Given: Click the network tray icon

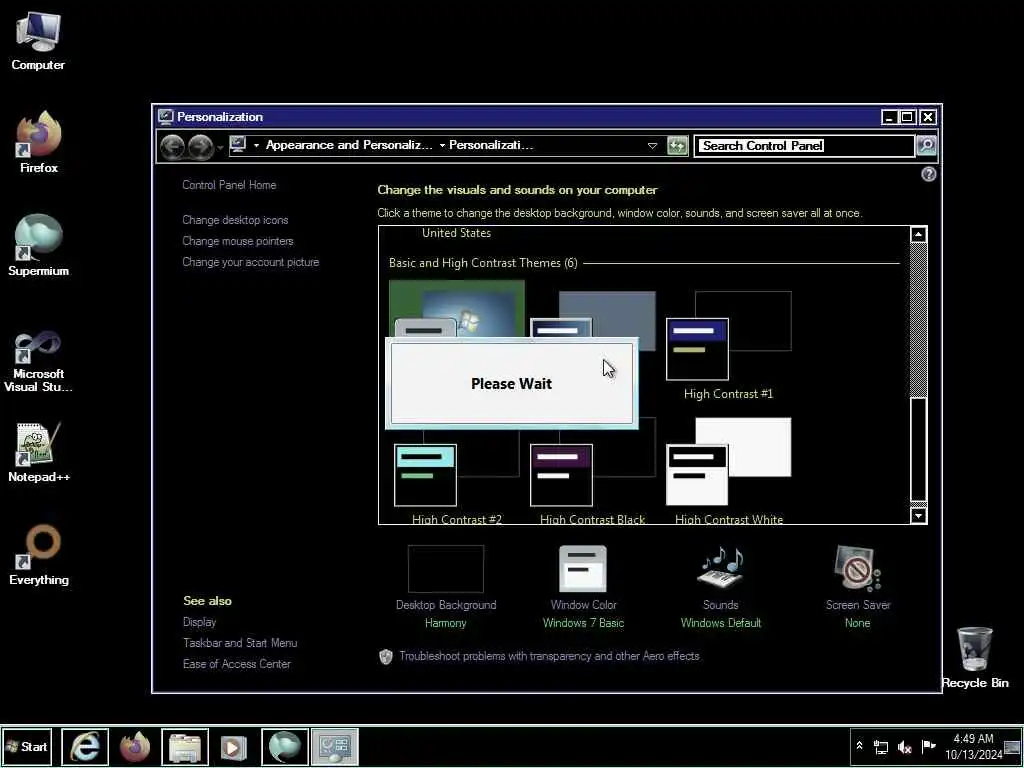Looking at the screenshot, I should click(881, 746).
